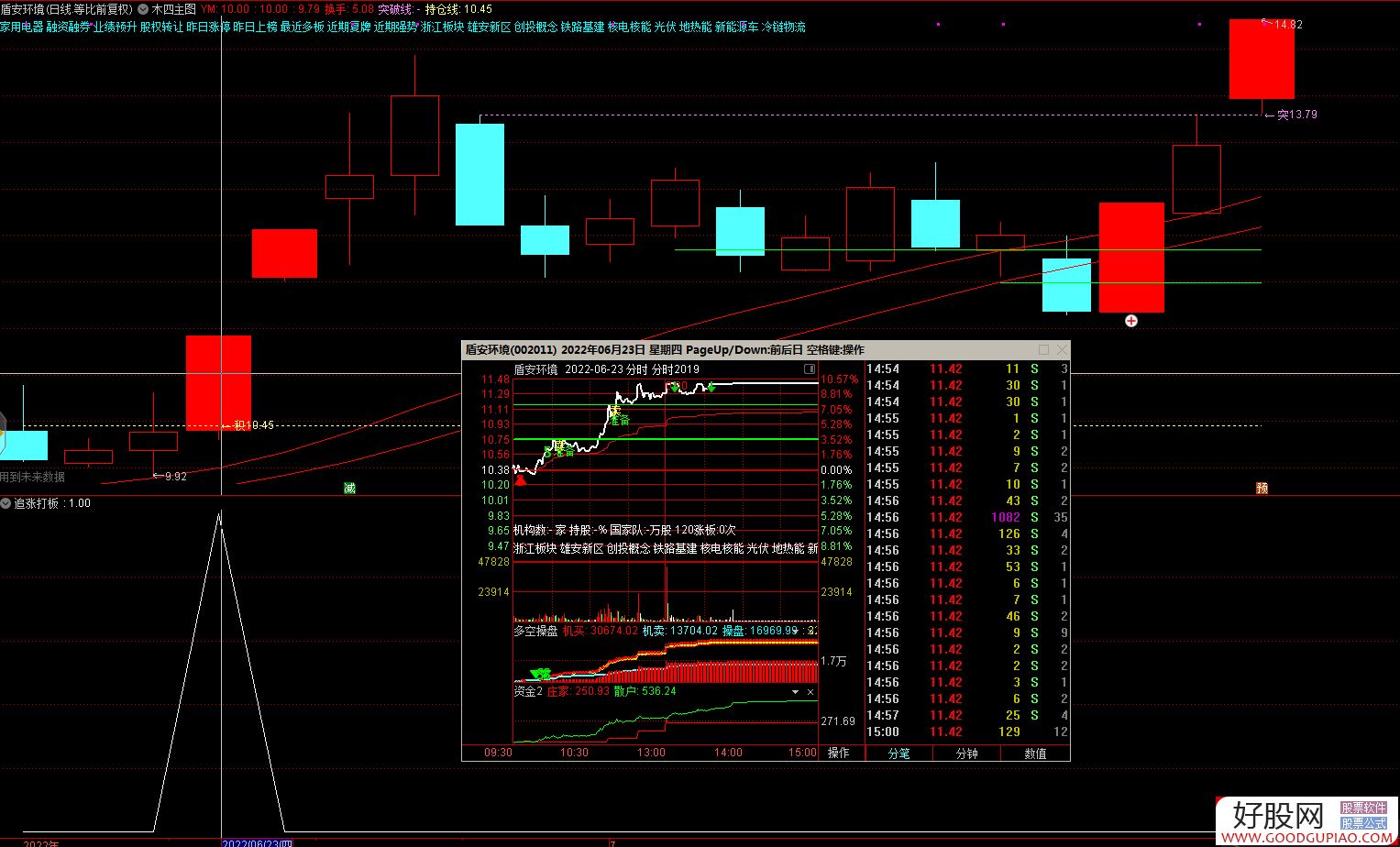The width and height of the screenshot is (1400, 847).
Task: Click the 14:57 tick row
Action: [967, 715]
